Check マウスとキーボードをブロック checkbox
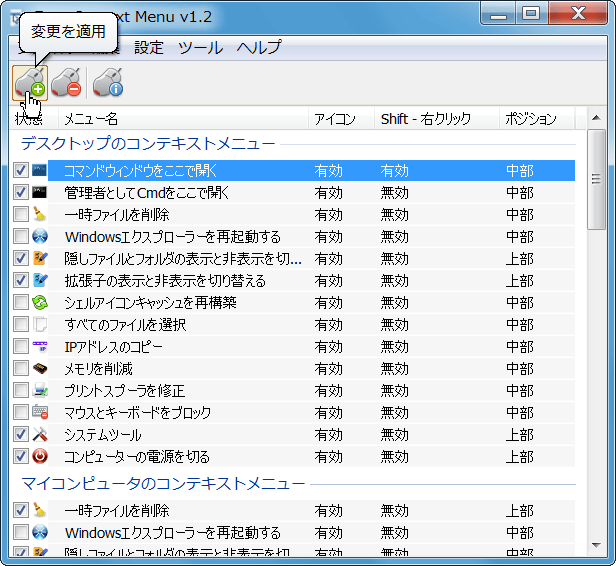 pyautogui.click(x=21, y=412)
